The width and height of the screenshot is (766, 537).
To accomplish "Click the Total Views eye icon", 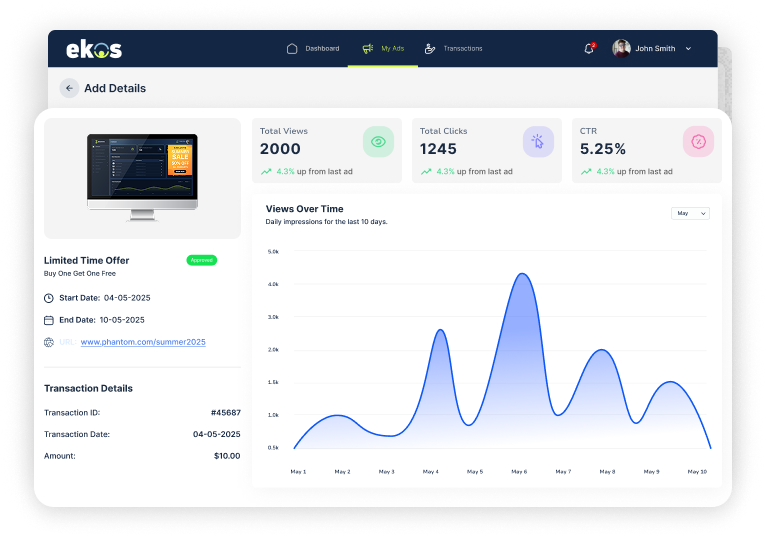I will click(x=378, y=142).
